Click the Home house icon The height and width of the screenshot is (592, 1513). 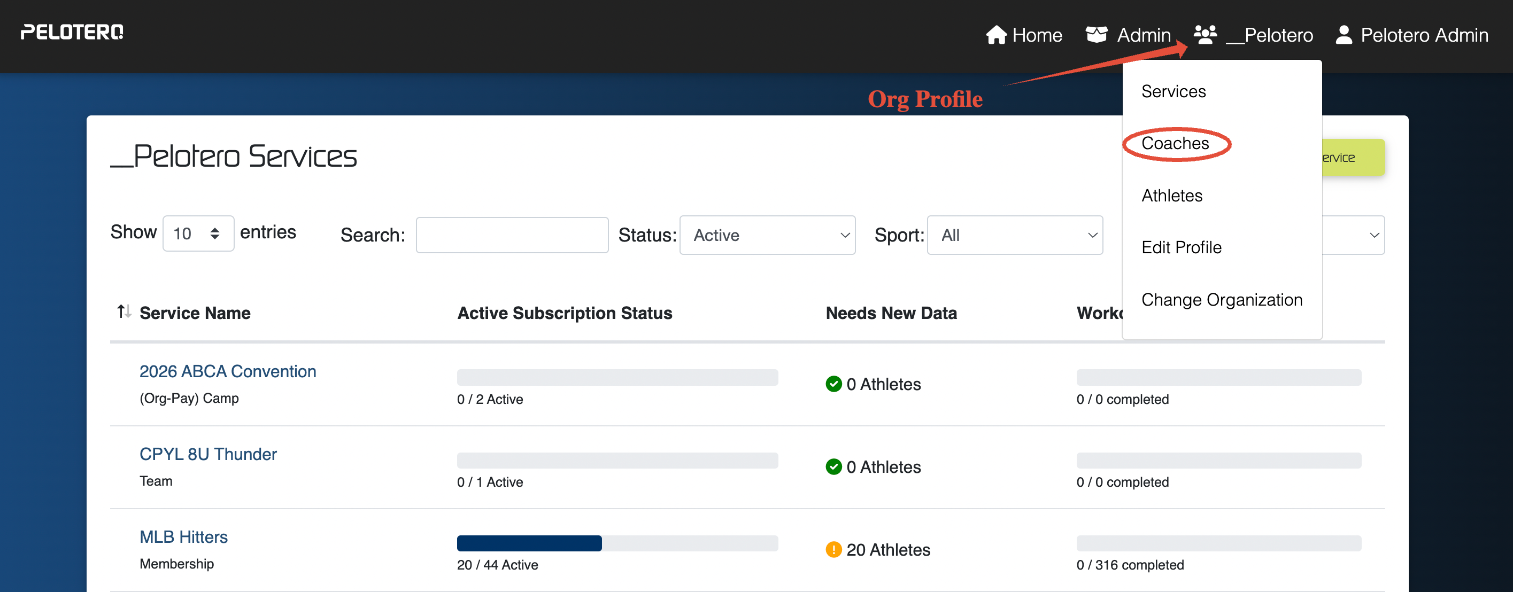[x=996, y=35]
